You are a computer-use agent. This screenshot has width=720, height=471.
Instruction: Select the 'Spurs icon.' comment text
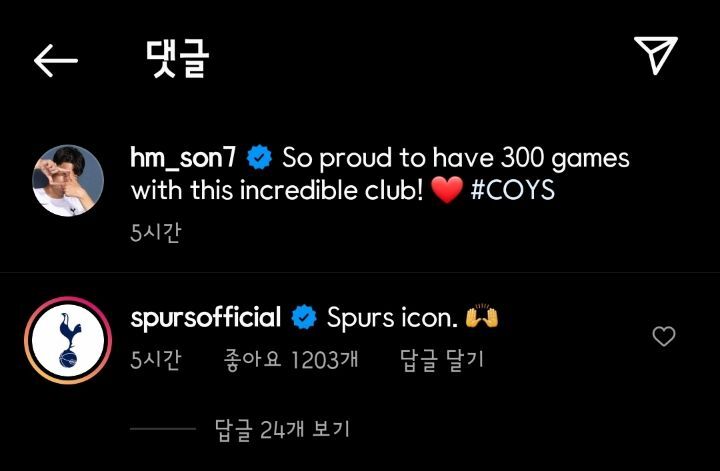pyautogui.click(x=392, y=318)
